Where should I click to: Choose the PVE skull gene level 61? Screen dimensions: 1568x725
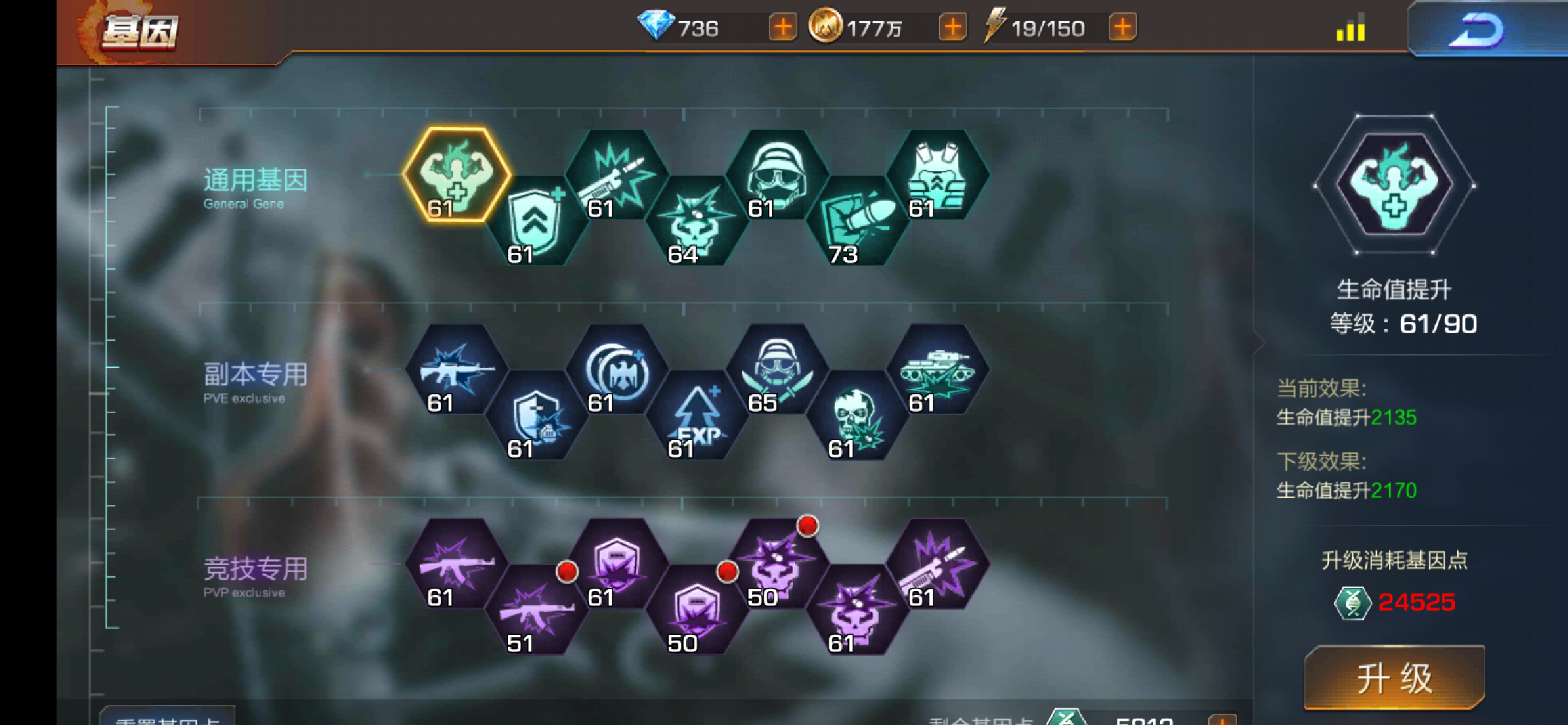[x=858, y=415]
